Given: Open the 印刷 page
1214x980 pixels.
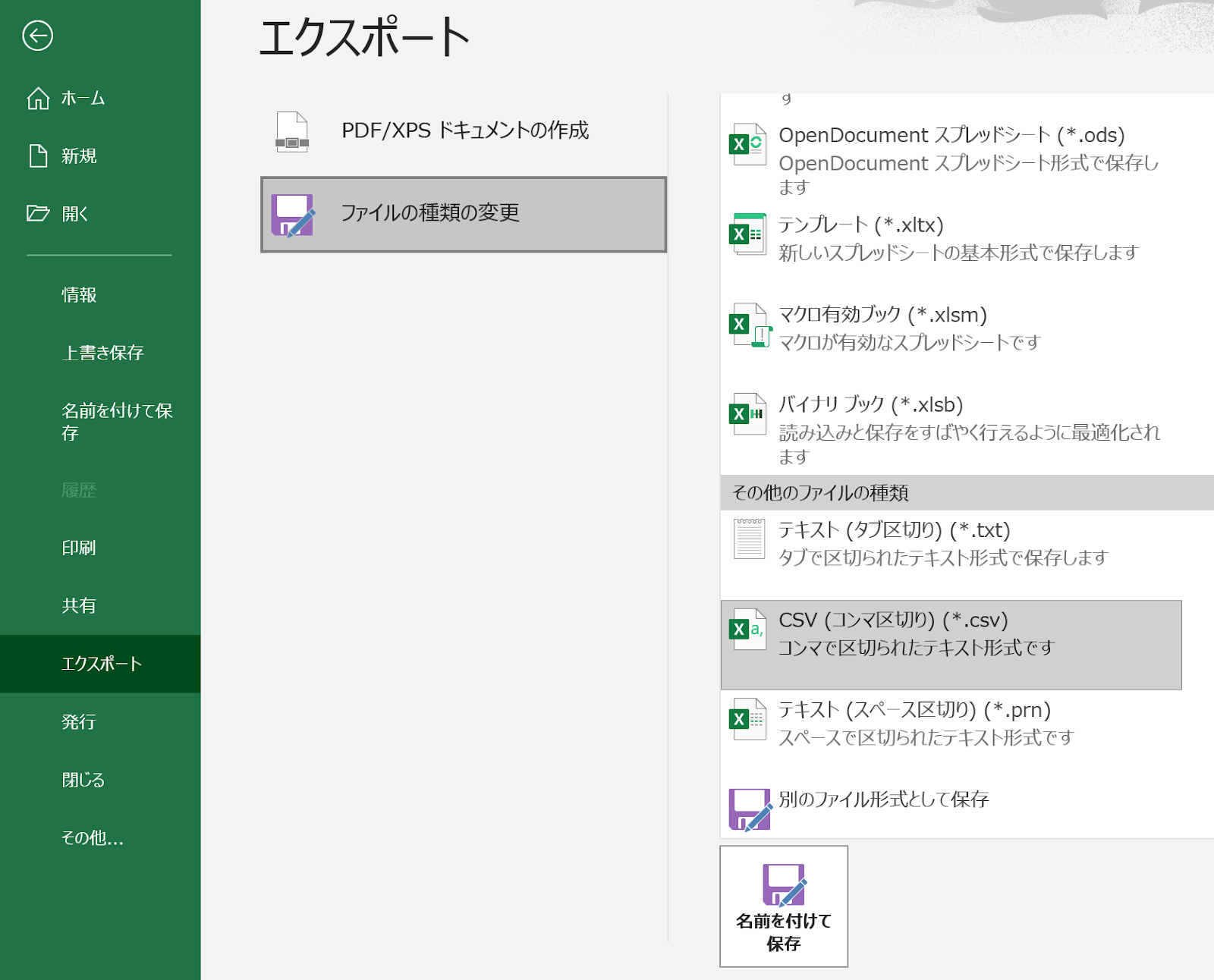Looking at the screenshot, I should pyautogui.click(x=100, y=548).
